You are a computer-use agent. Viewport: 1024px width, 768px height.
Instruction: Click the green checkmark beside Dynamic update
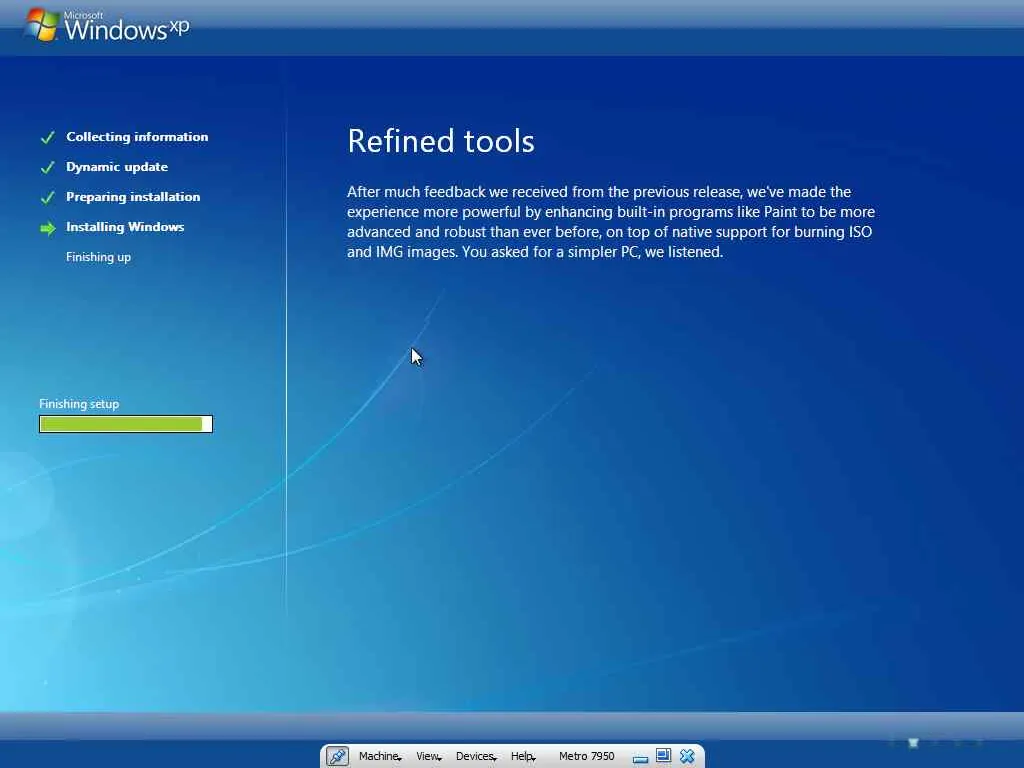pyautogui.click(x=48, y=167)
